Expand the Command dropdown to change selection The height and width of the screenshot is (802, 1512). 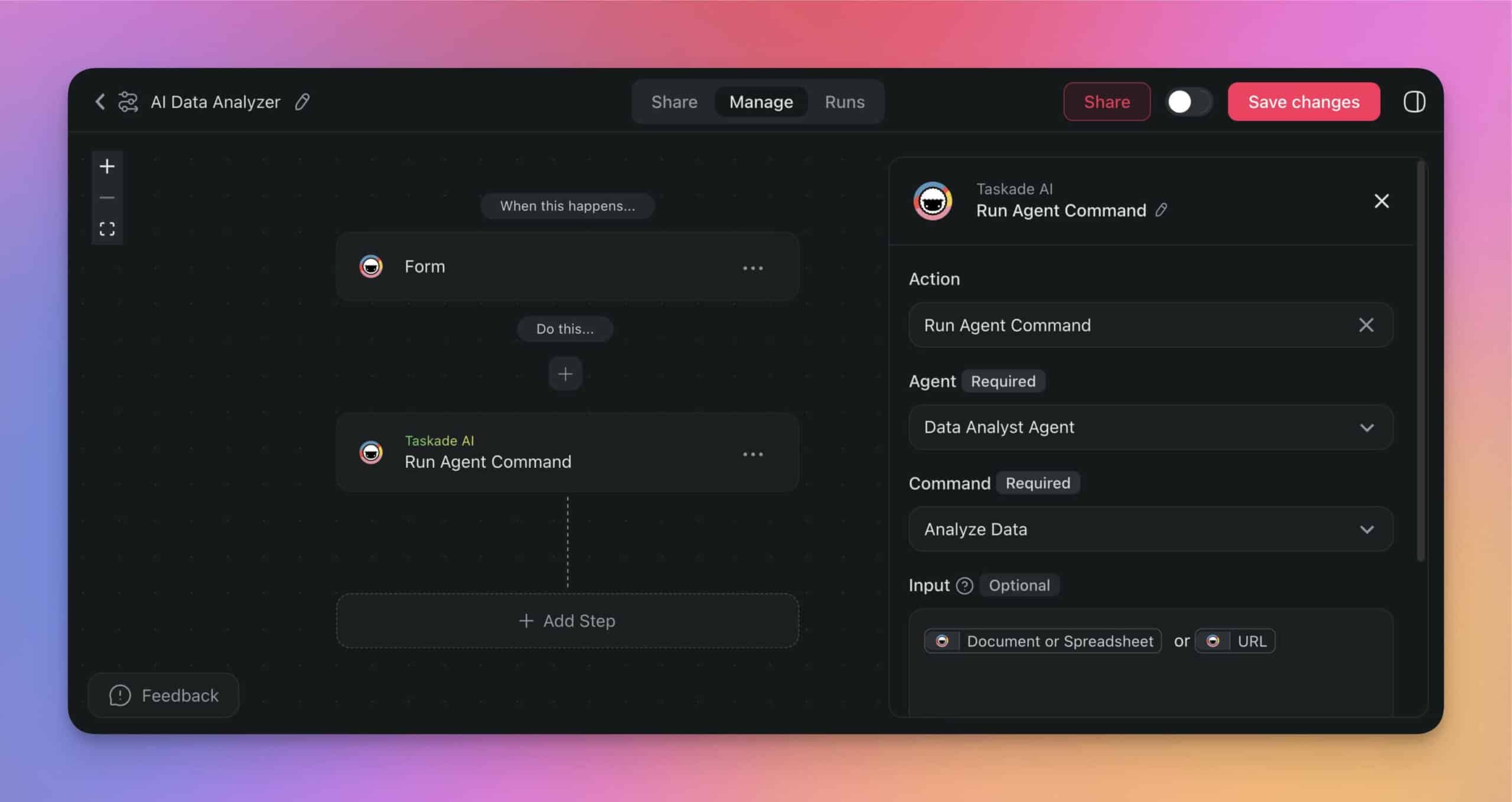[1148, 529]
